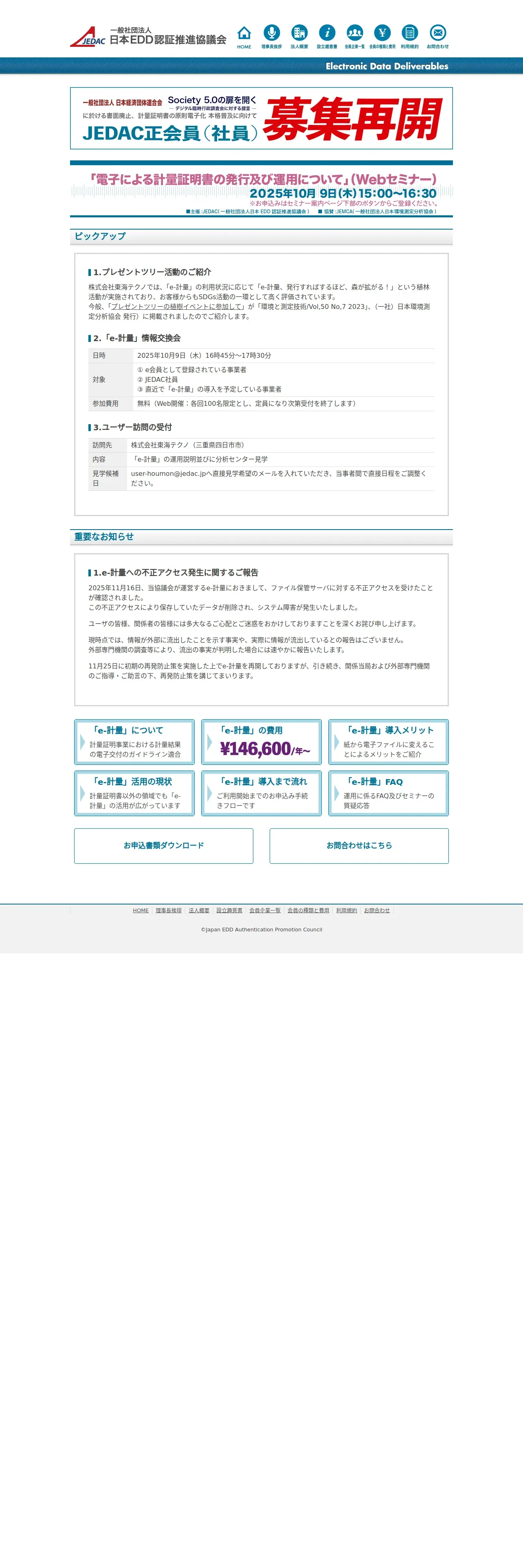The image size is (523, 1568).
Task: Open the 「e-計量」FAQ card
Action: click(x=389, y=793)
